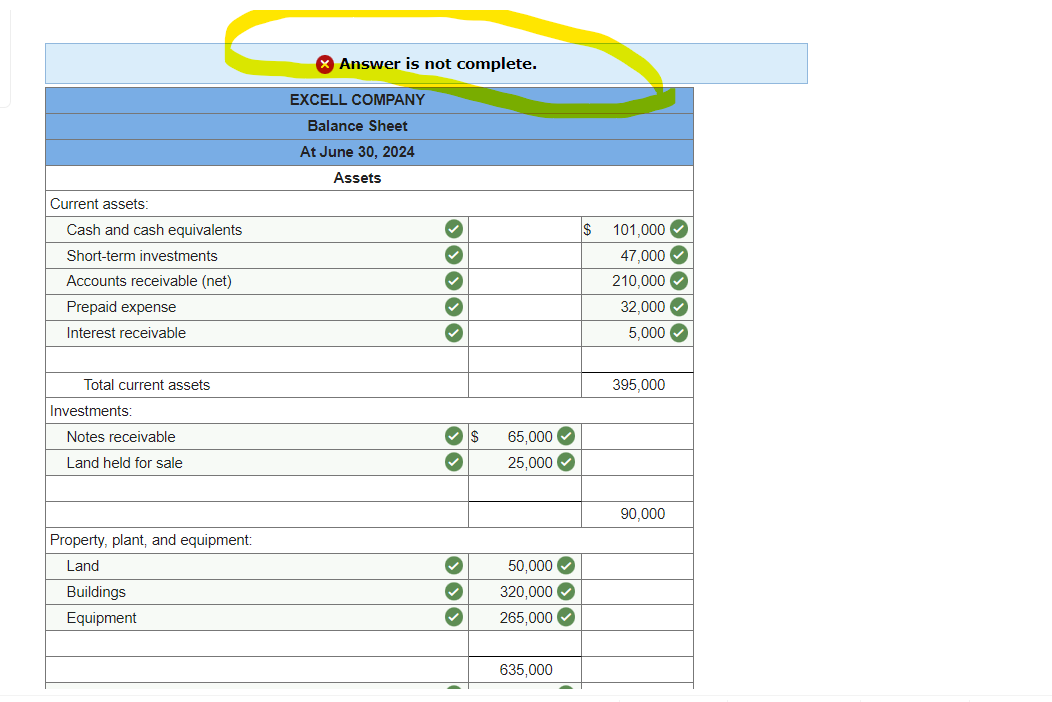Image resolution: width=1052 pixels, height=702 pixels.
Task: Click the EXCELL COMPANY title bar
Action: [357, 99]
